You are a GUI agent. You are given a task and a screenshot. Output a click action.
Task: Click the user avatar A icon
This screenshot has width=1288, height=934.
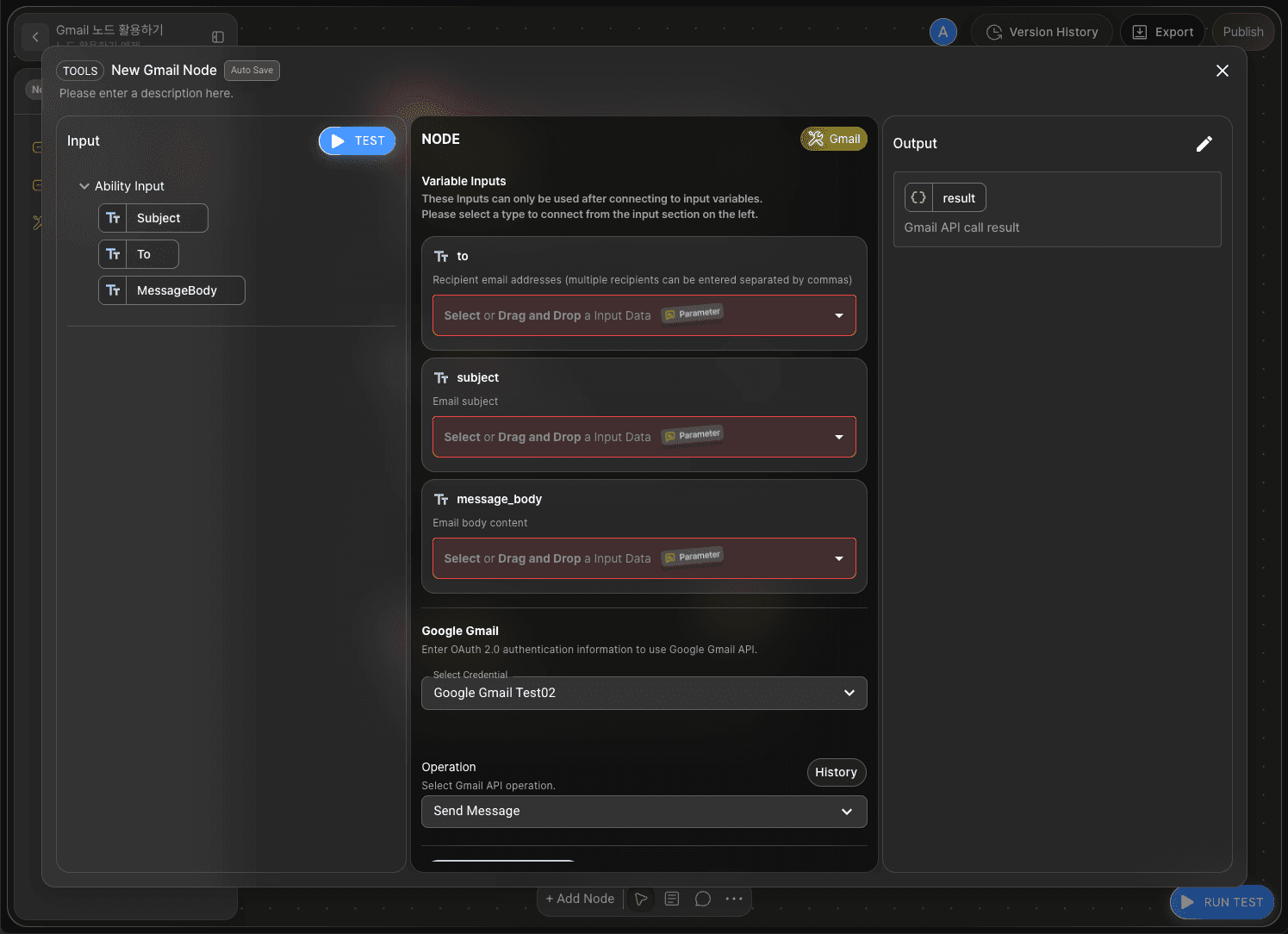click(943, 32)
